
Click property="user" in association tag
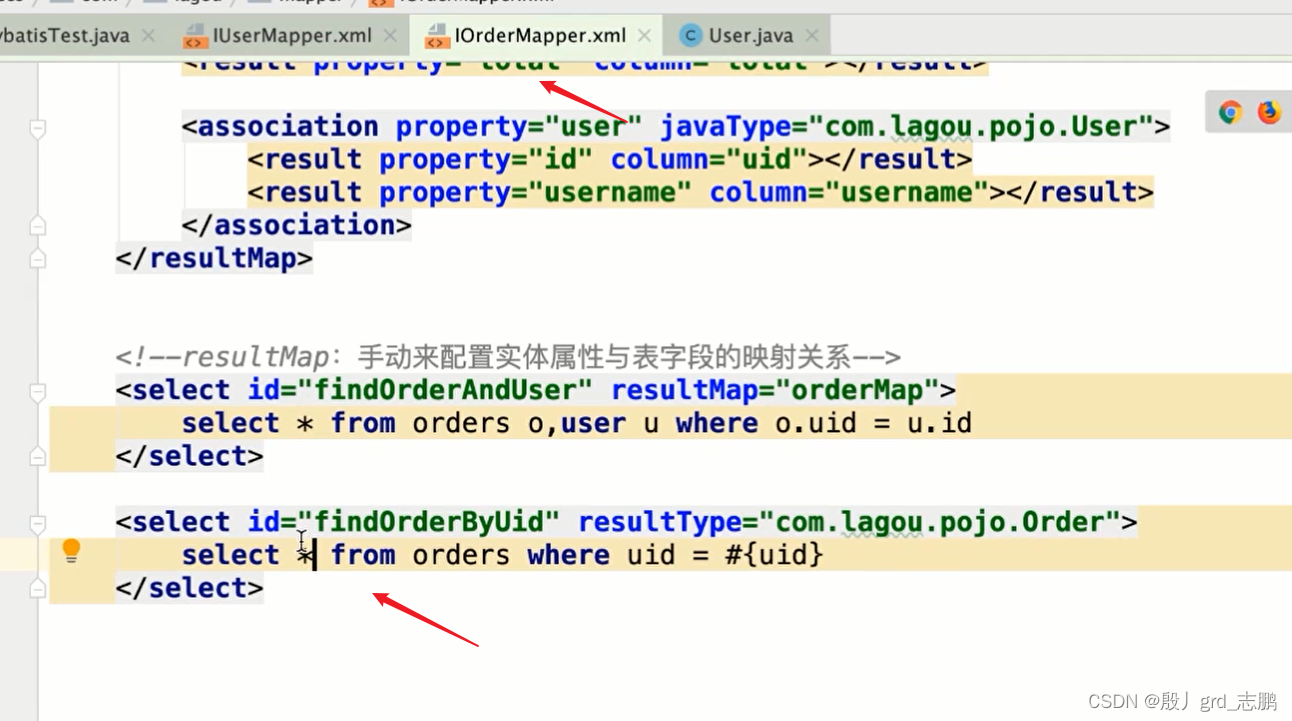coord(519,127)
